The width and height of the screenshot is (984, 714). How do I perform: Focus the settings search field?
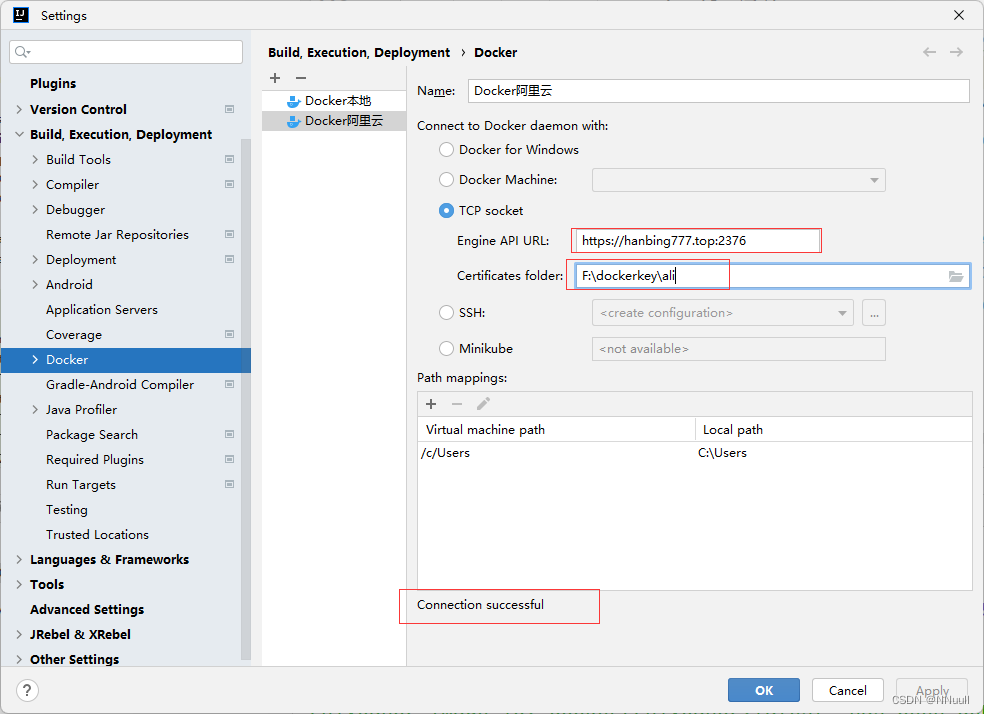[x=126, y=52]
